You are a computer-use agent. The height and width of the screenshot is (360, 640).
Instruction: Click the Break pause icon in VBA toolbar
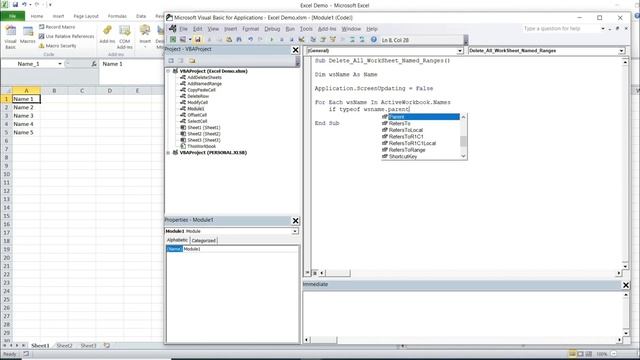coord(282,40)
